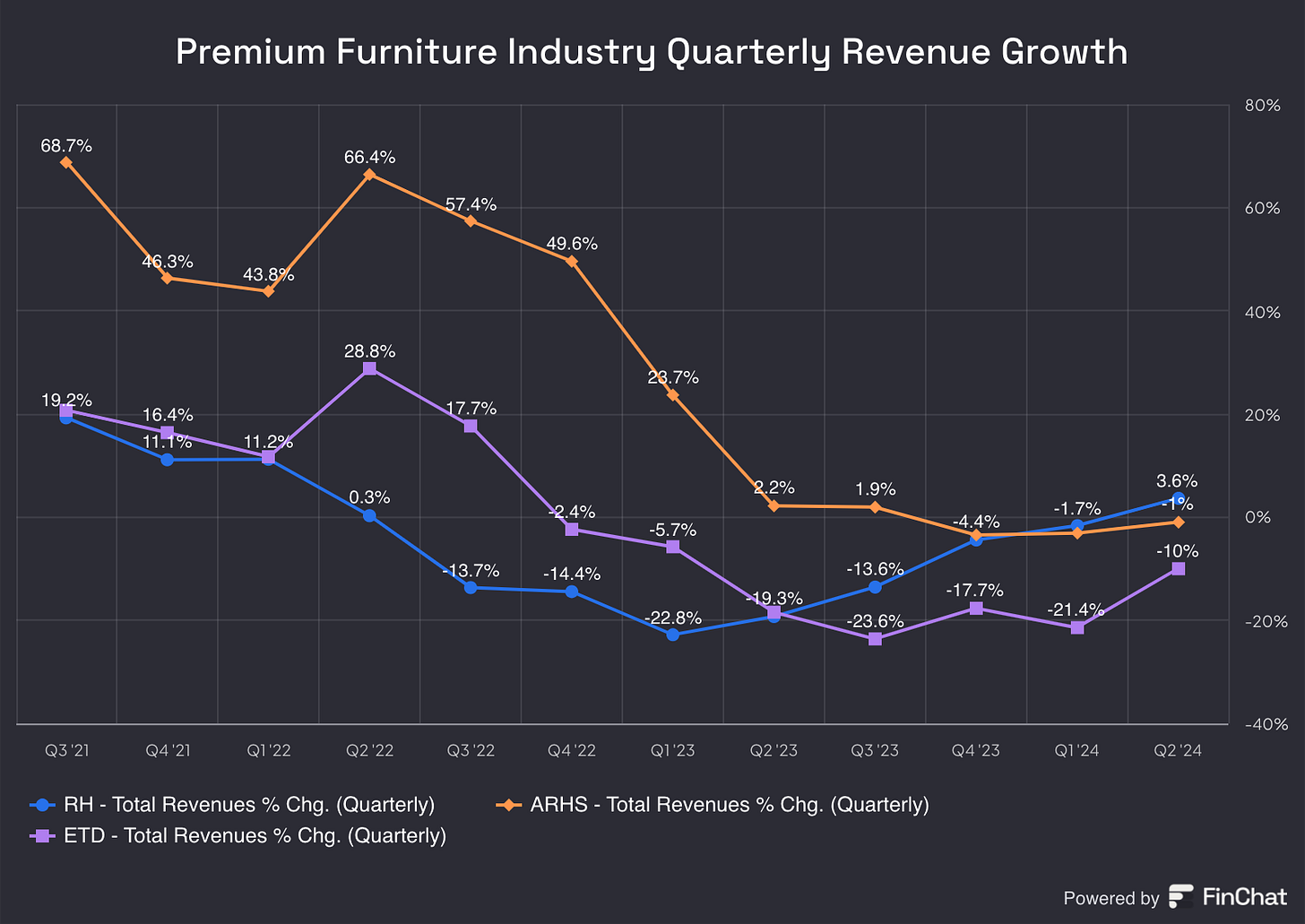Select the ARHS 66.4% data point
The image size is (1305, 924).
[369, 174]
